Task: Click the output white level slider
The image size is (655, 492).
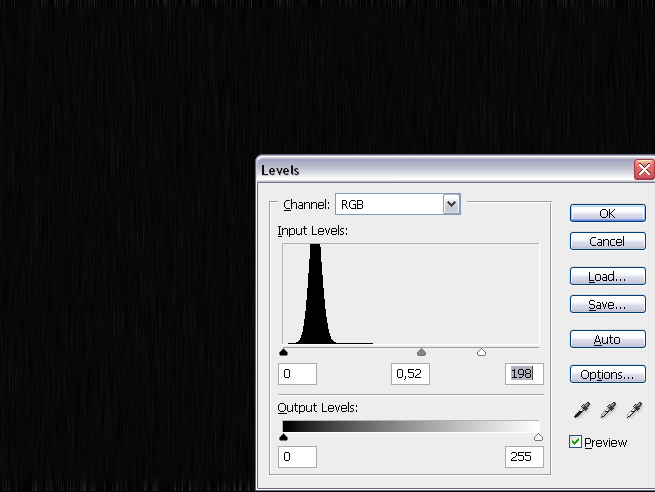Action: (538, 437)
